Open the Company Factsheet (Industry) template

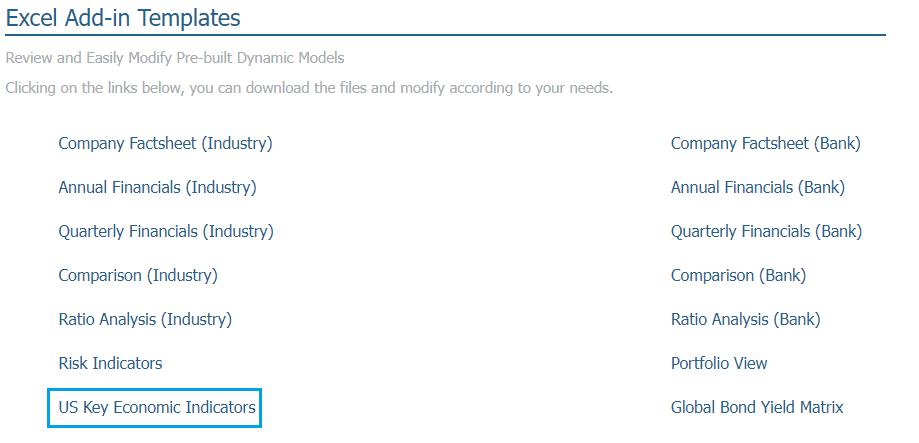click(x=165, y=144)
